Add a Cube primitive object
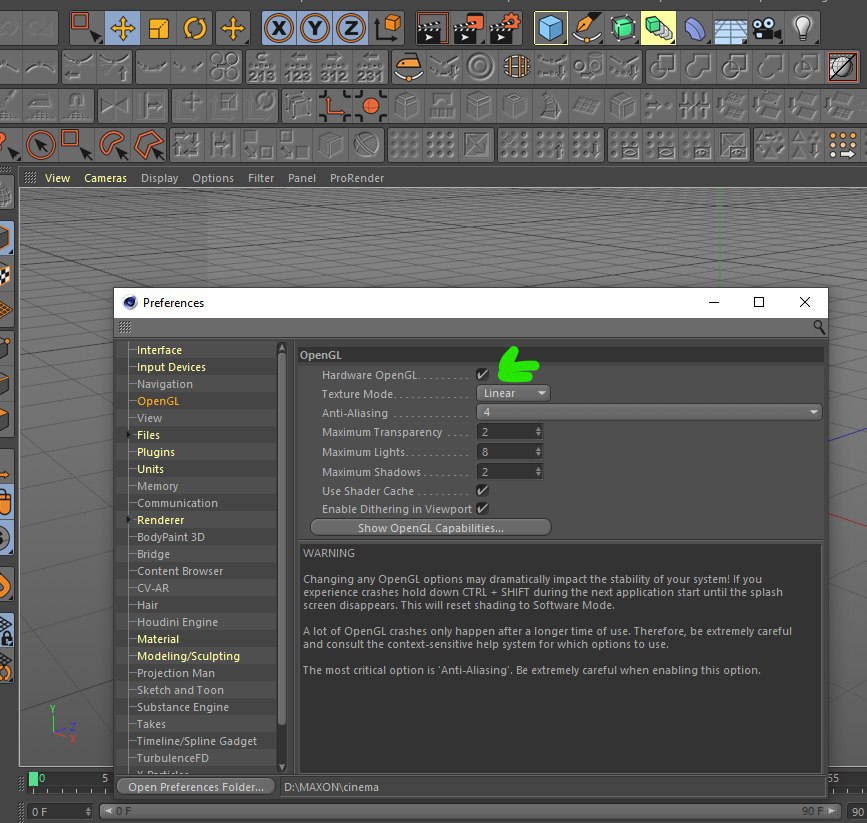Screen dimensions: 867x823 551,27
